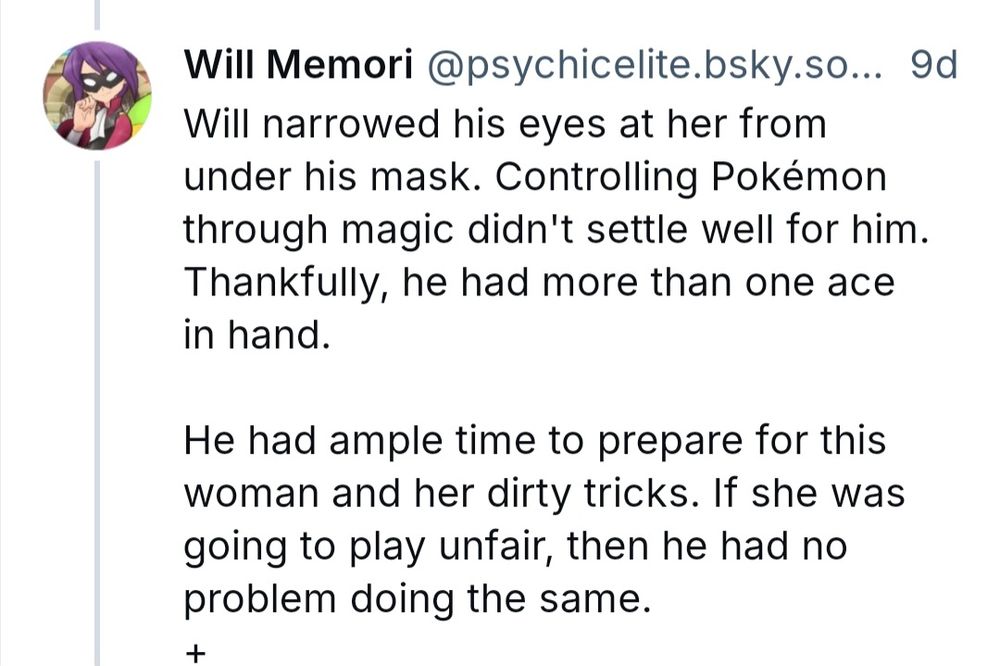The height and width of the screenshot is (666, 1000).
Task: Click the Will Memori display name
Action: [299, 66]
